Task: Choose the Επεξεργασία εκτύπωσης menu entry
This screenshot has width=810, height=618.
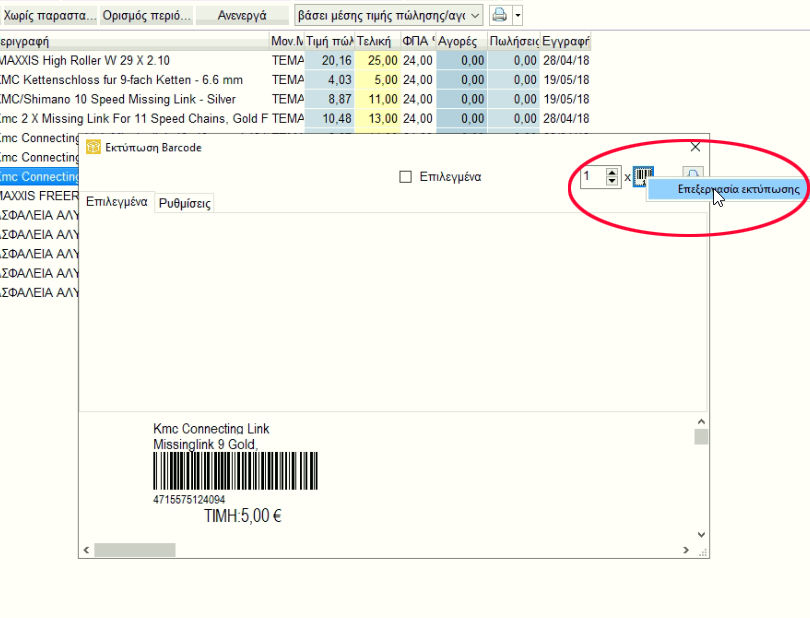Action: (x=728, y=189)
